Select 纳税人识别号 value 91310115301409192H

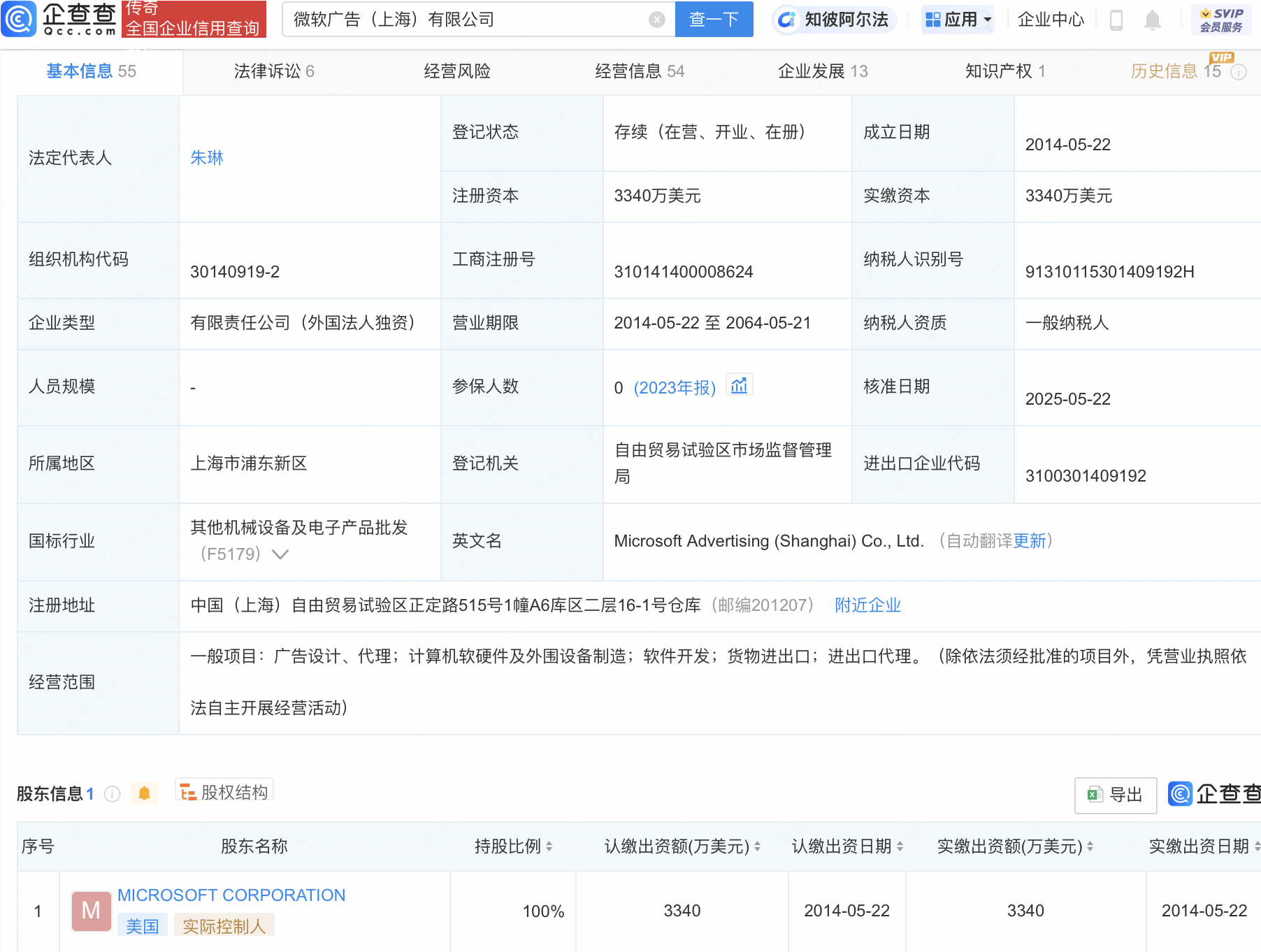1110,272
